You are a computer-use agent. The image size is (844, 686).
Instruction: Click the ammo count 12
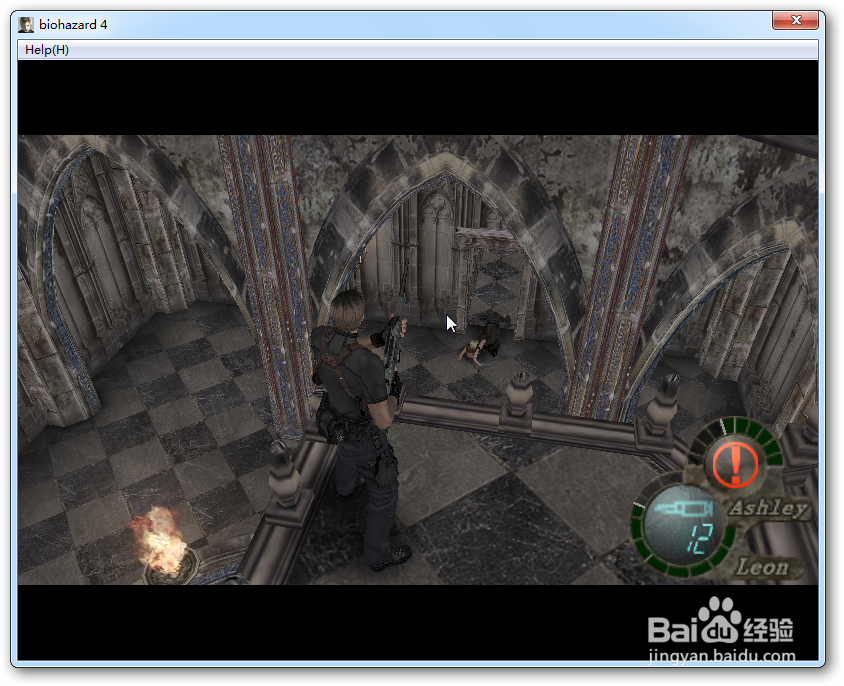click(x=699, y=538)
